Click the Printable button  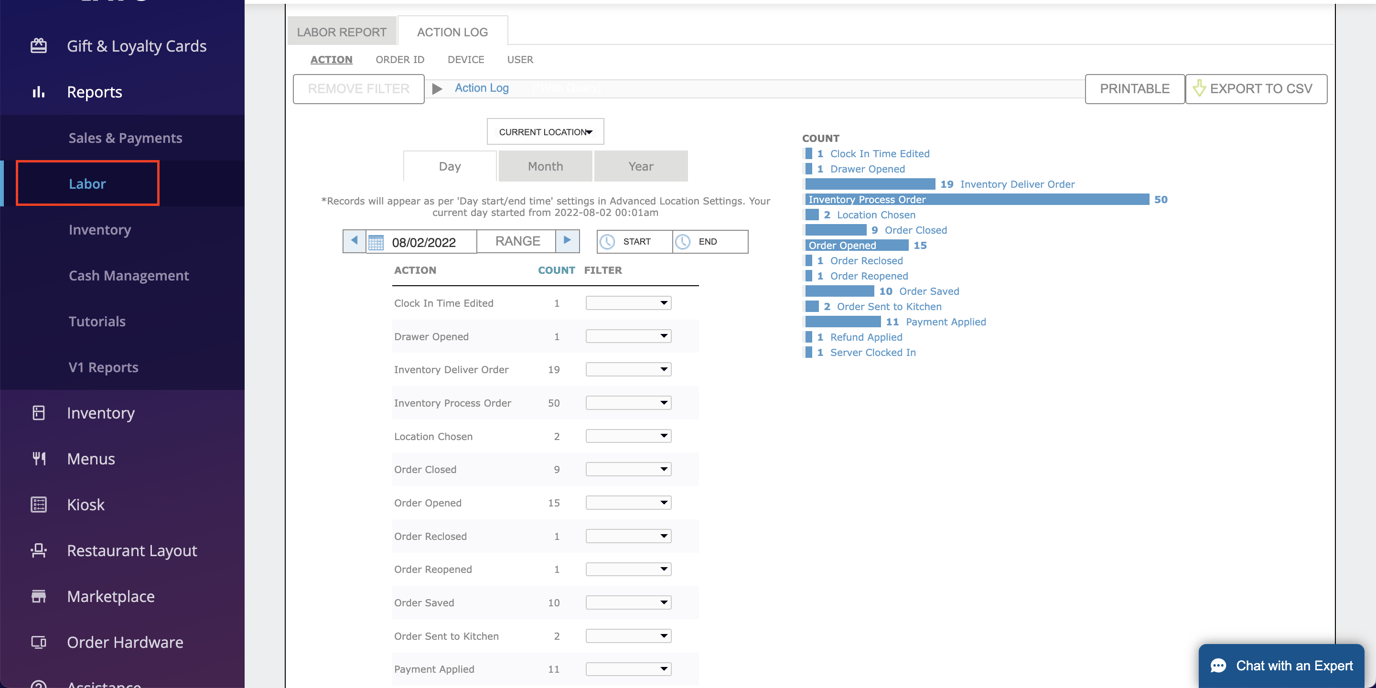tap(1134, 89)
